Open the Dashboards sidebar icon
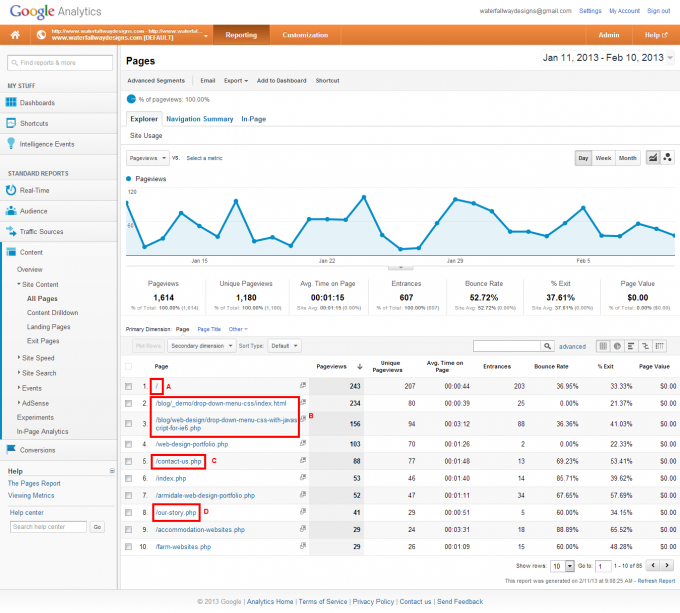Image resolution: width=680 pixels, height=613 pixels. (x=11, y=102)
